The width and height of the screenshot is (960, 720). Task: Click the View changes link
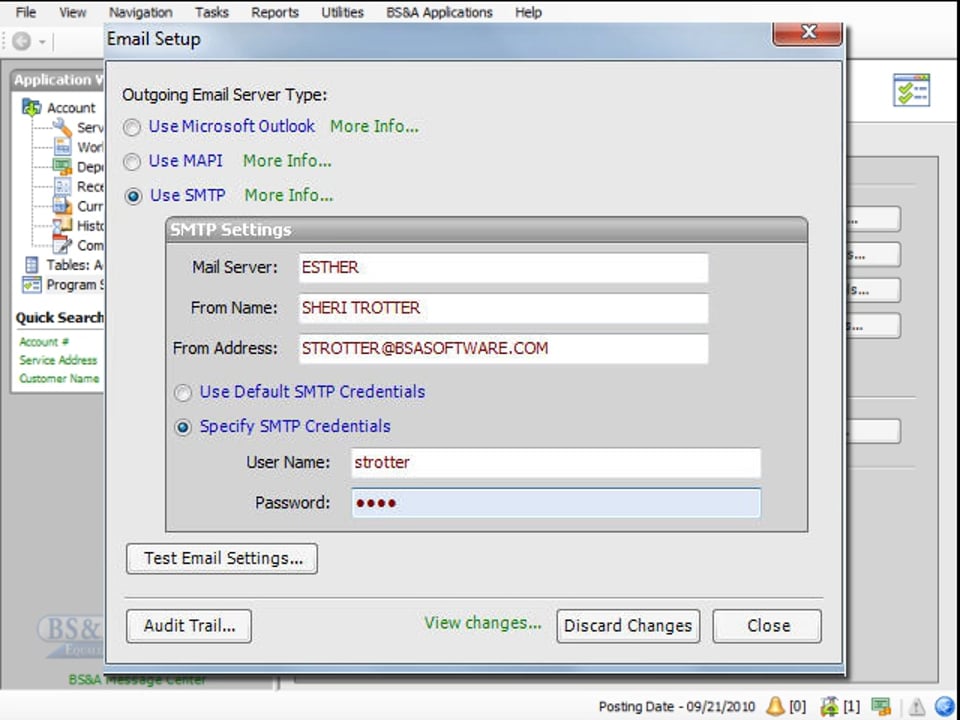coord(483,623)
